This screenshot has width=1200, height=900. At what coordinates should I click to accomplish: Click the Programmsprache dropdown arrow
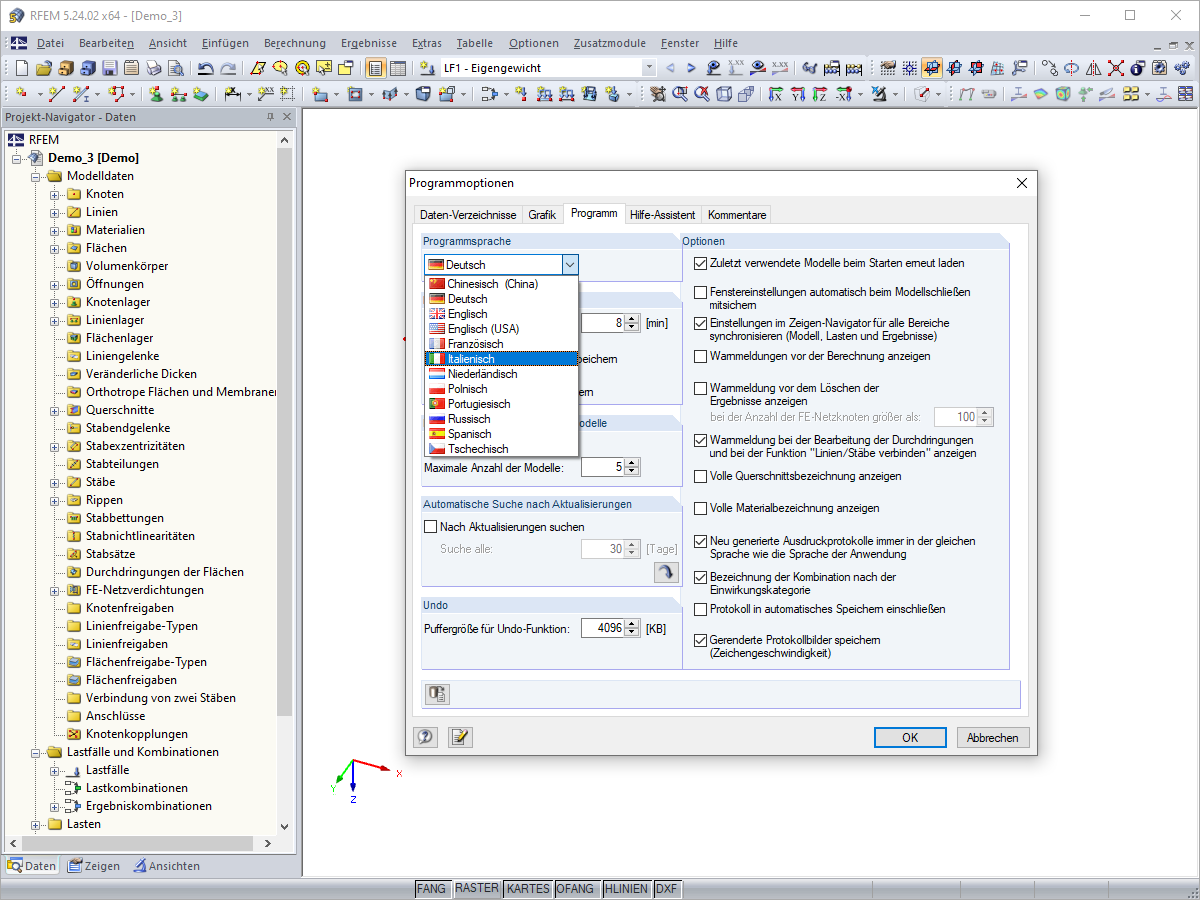pos(569,265)
